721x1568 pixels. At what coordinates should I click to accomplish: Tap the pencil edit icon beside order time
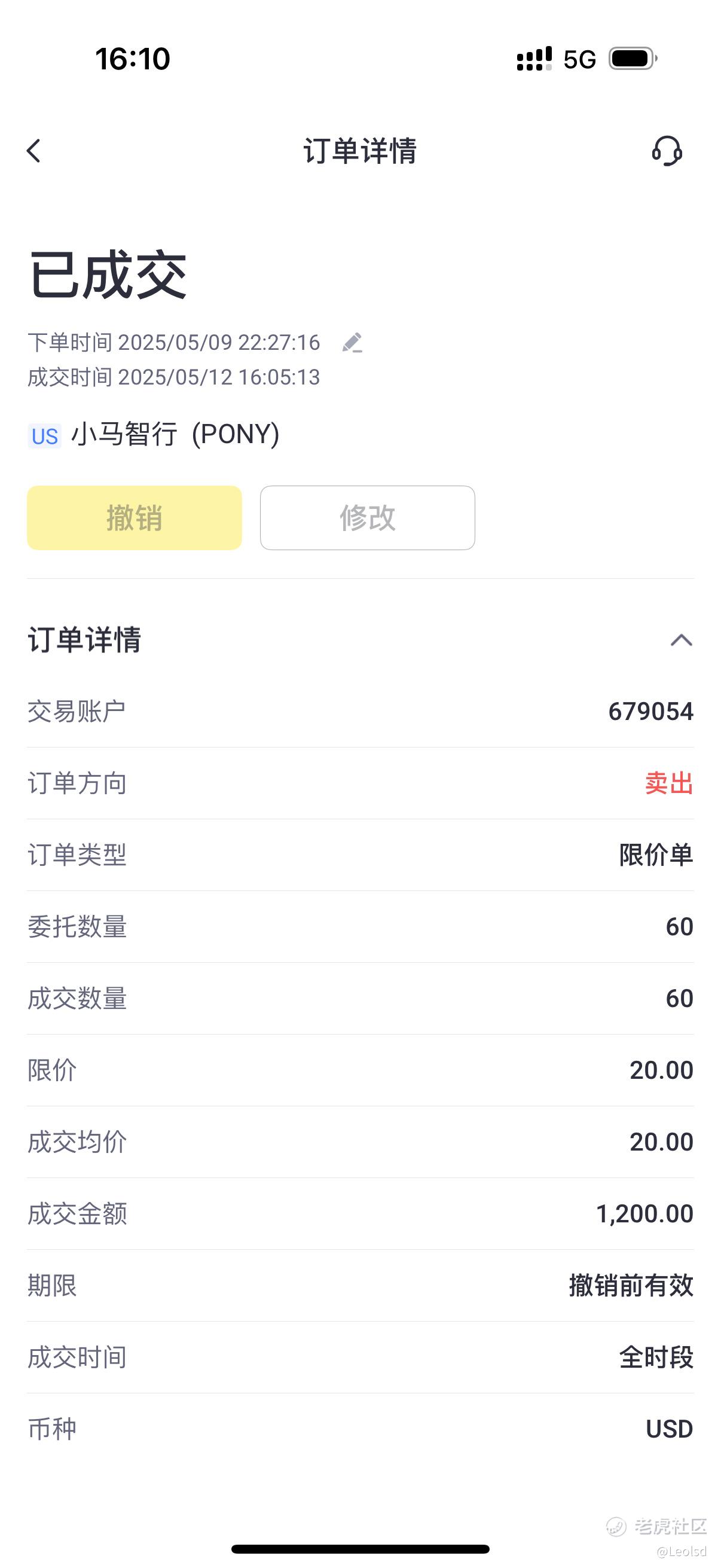pos(353,343)
